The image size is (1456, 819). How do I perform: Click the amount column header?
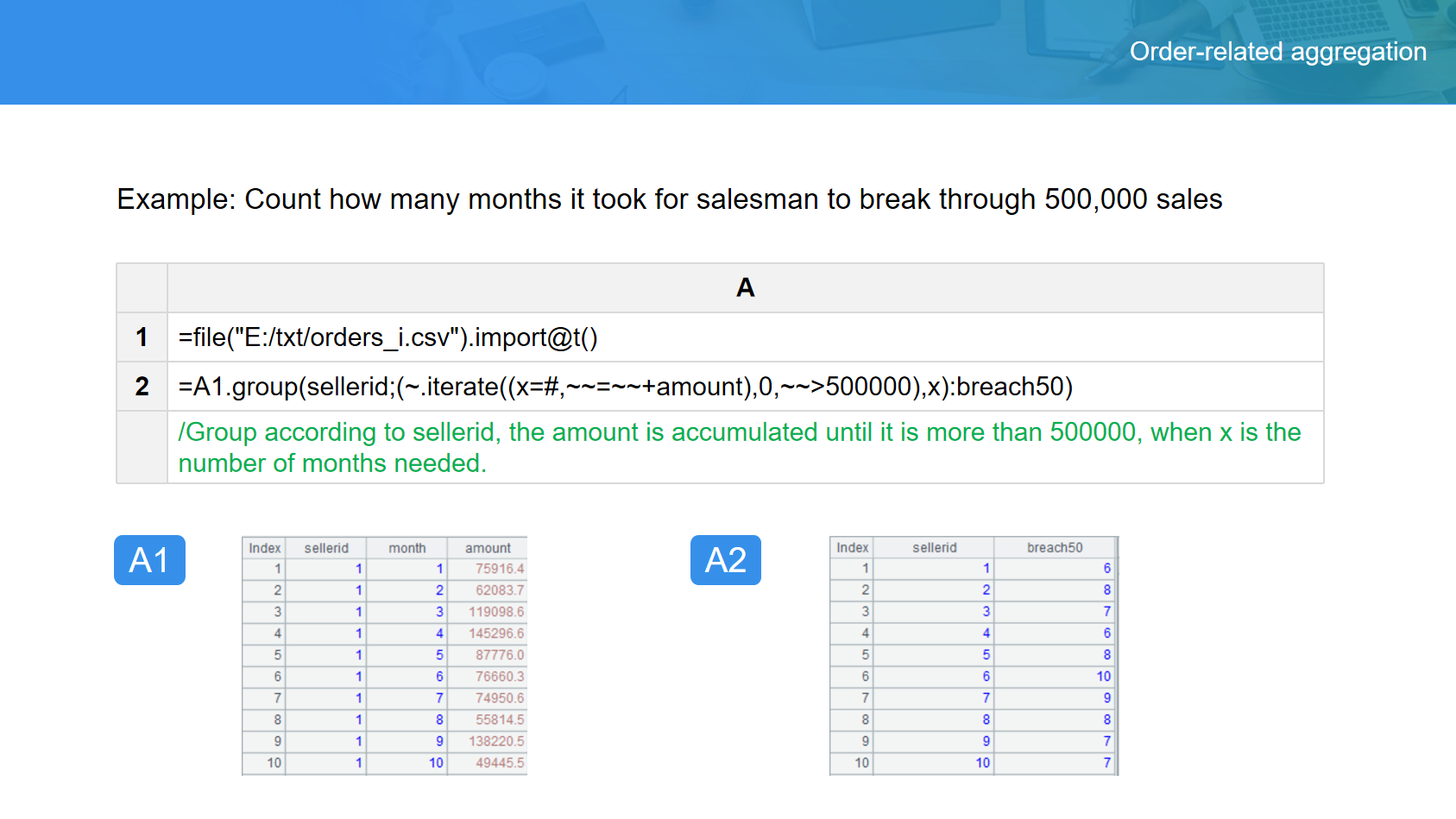point(488,548)
